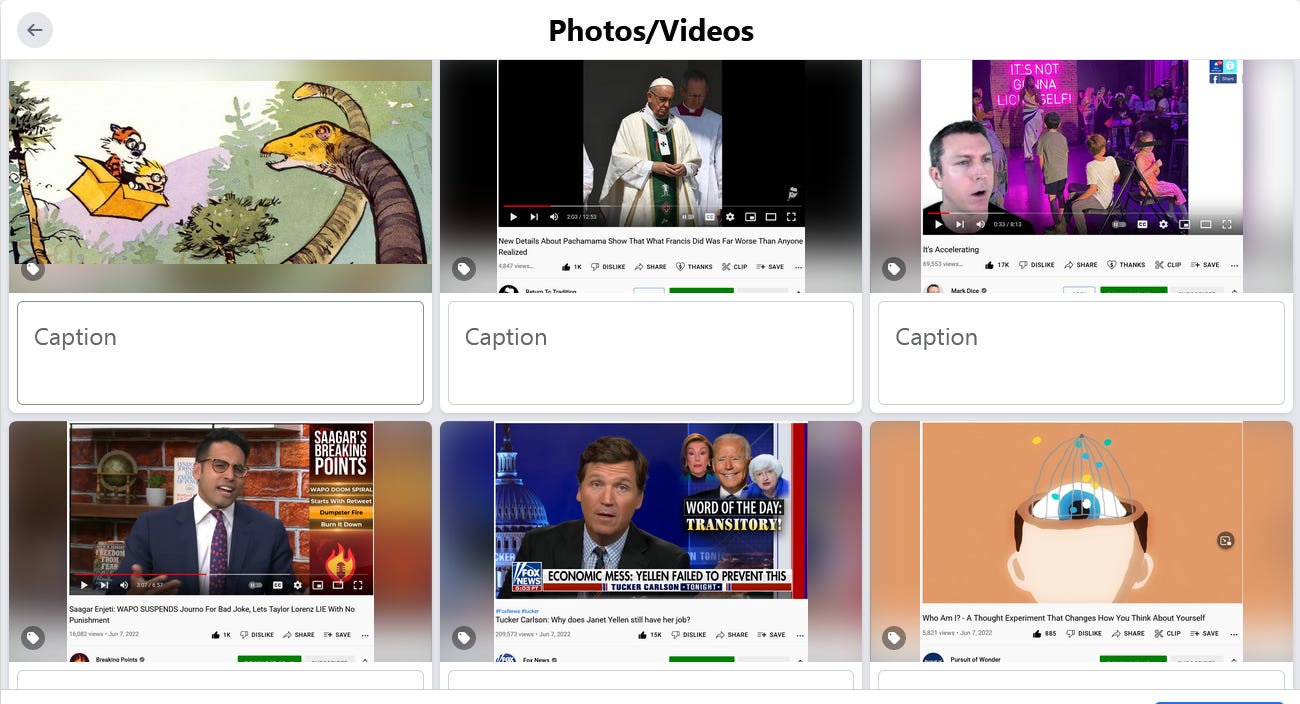Tag the Calvin and Hobbes cartoon photo
The image size is (1300, 704).
33,269
